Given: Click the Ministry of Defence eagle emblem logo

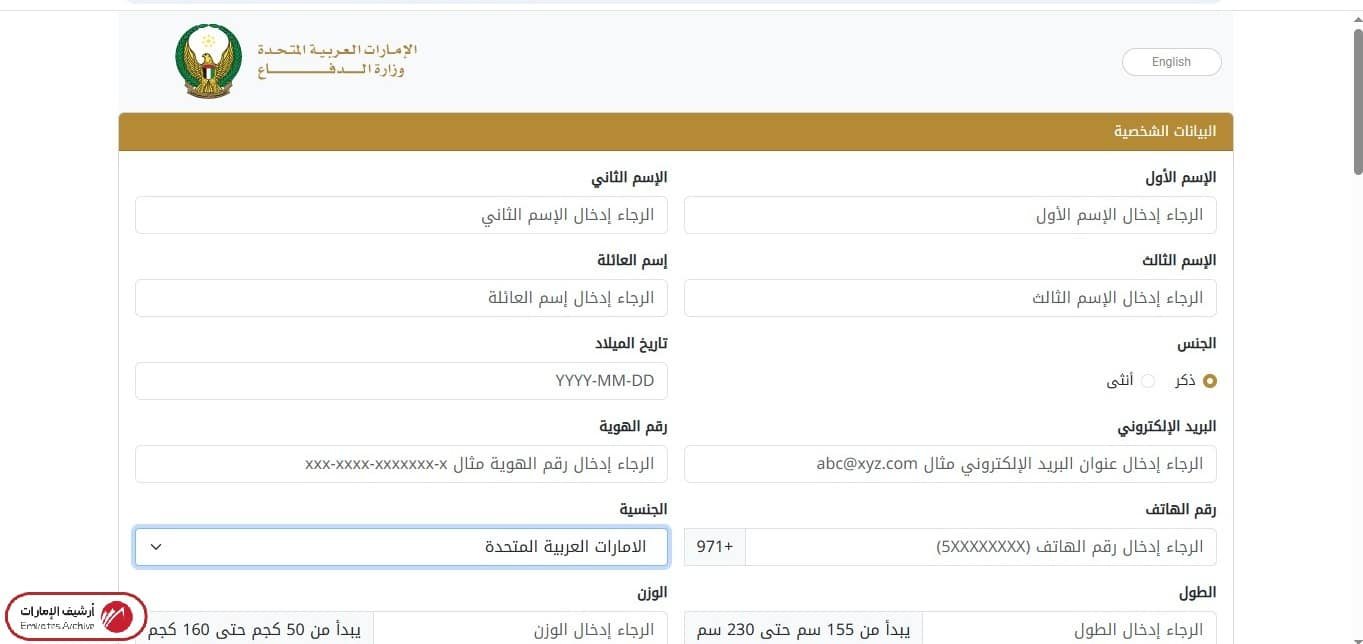Looking at the screenshot, I should pyautogui.click(x=207, y=60).
